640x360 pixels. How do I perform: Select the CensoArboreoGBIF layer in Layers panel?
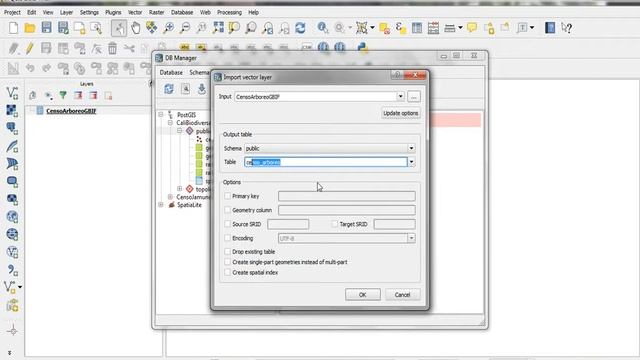point(71,111)
